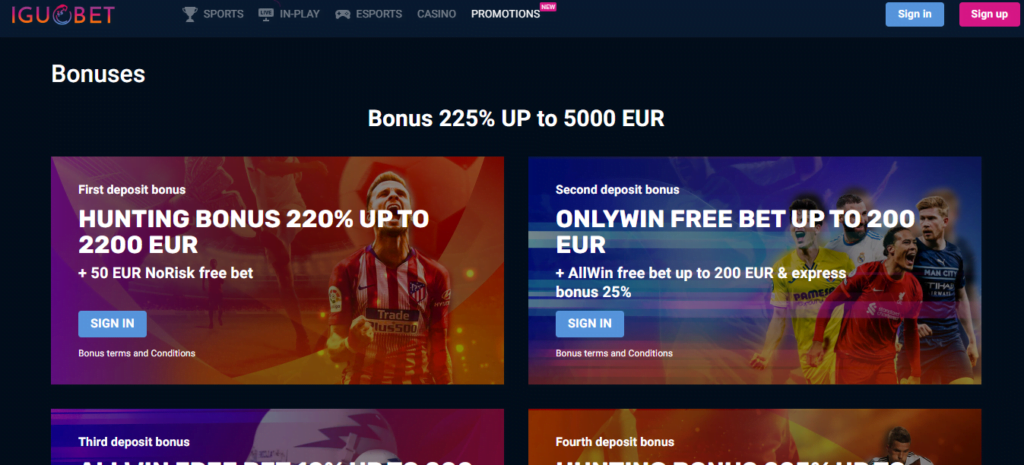Open the Casino page

[x=436, y=14]
